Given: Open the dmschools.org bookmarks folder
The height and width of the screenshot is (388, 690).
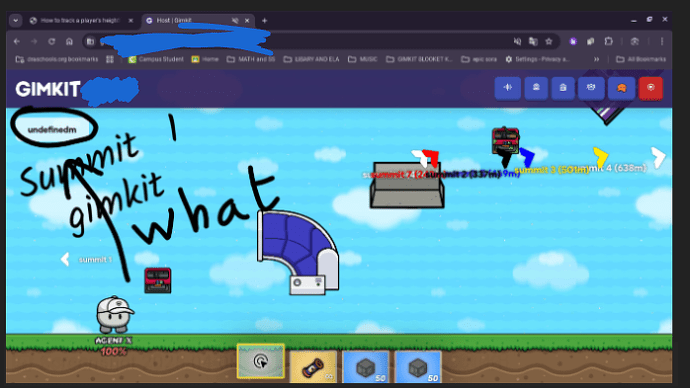Looking at the screenshot, I should 57,59.
